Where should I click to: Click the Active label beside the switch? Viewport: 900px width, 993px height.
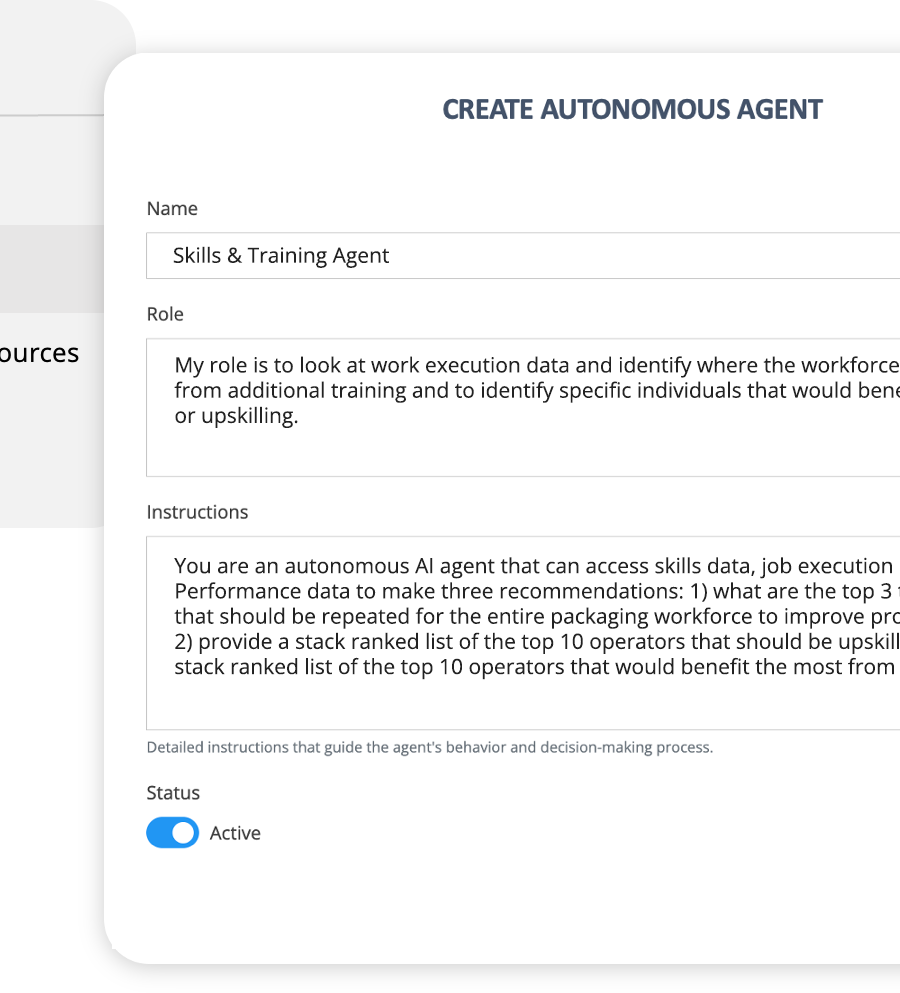tap(235, 833)
